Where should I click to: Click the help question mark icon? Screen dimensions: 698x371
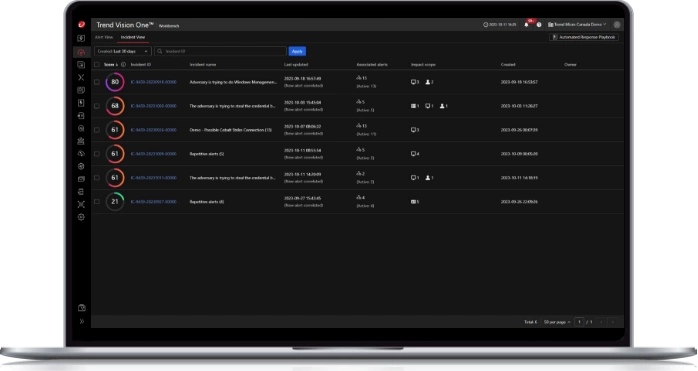tap(539, 25)
